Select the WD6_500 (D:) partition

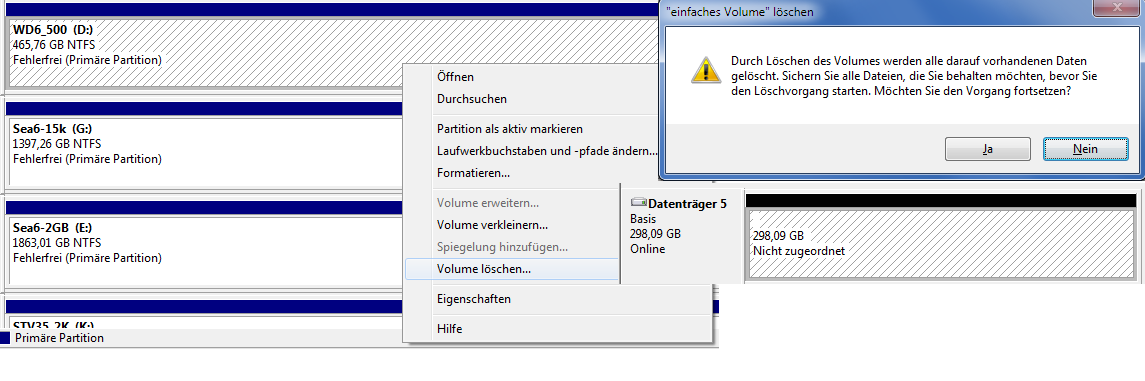click(204, 53)
